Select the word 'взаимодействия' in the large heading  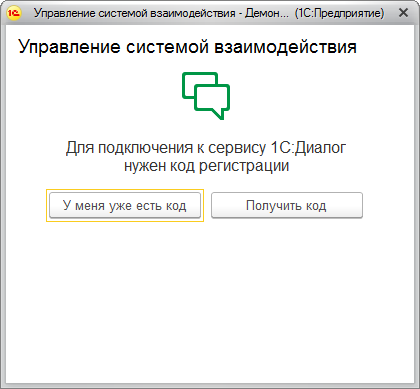point(285,46)
